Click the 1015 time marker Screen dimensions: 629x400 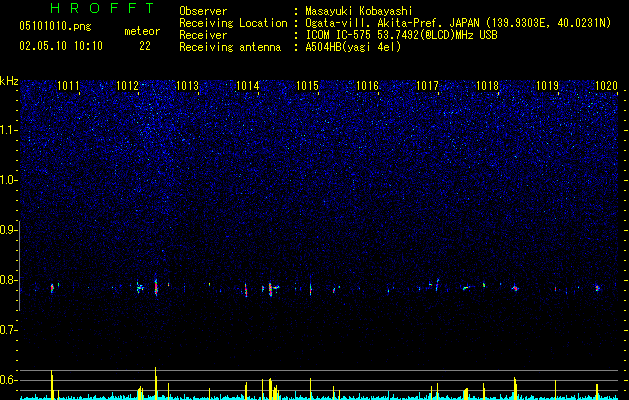tap(308, 85)
